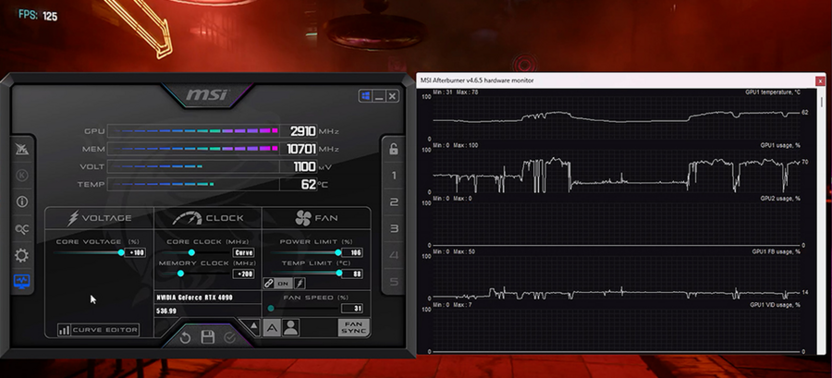
Task: Select profile slot 4
Action: (x=393, y=255)
